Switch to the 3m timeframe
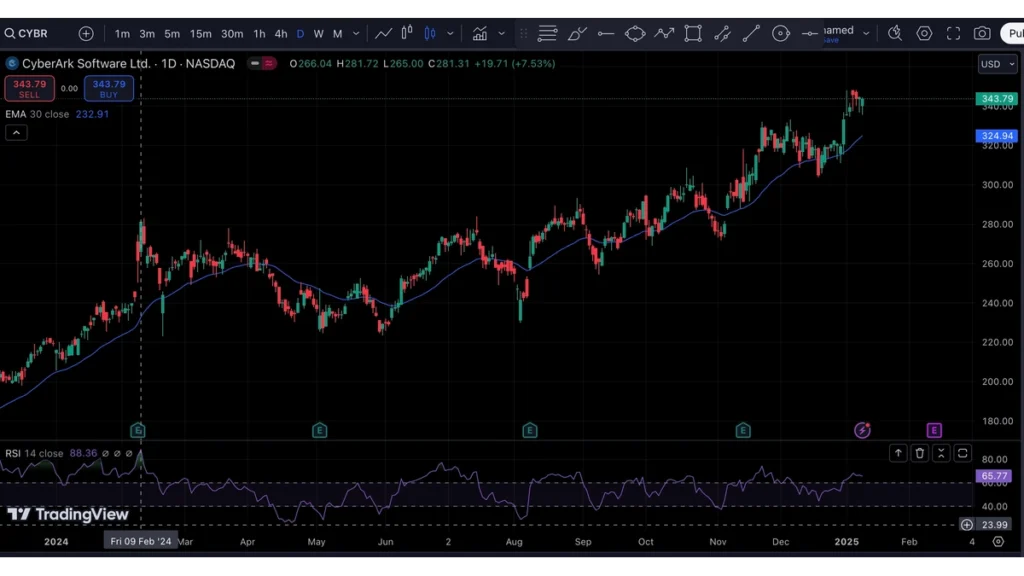 tap(147, 34)
